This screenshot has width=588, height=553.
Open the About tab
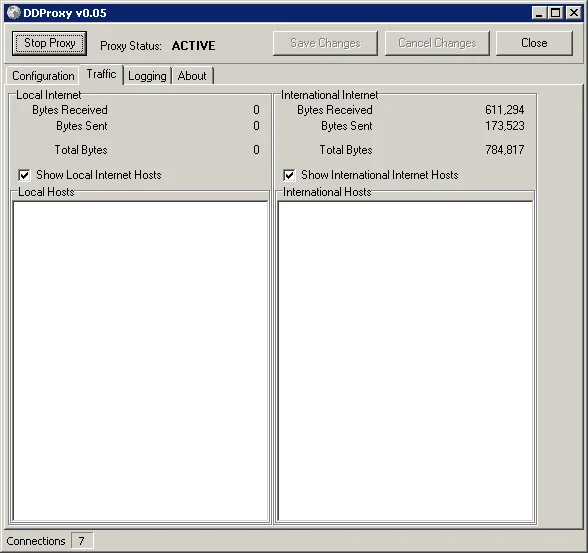tap(192, 76)
